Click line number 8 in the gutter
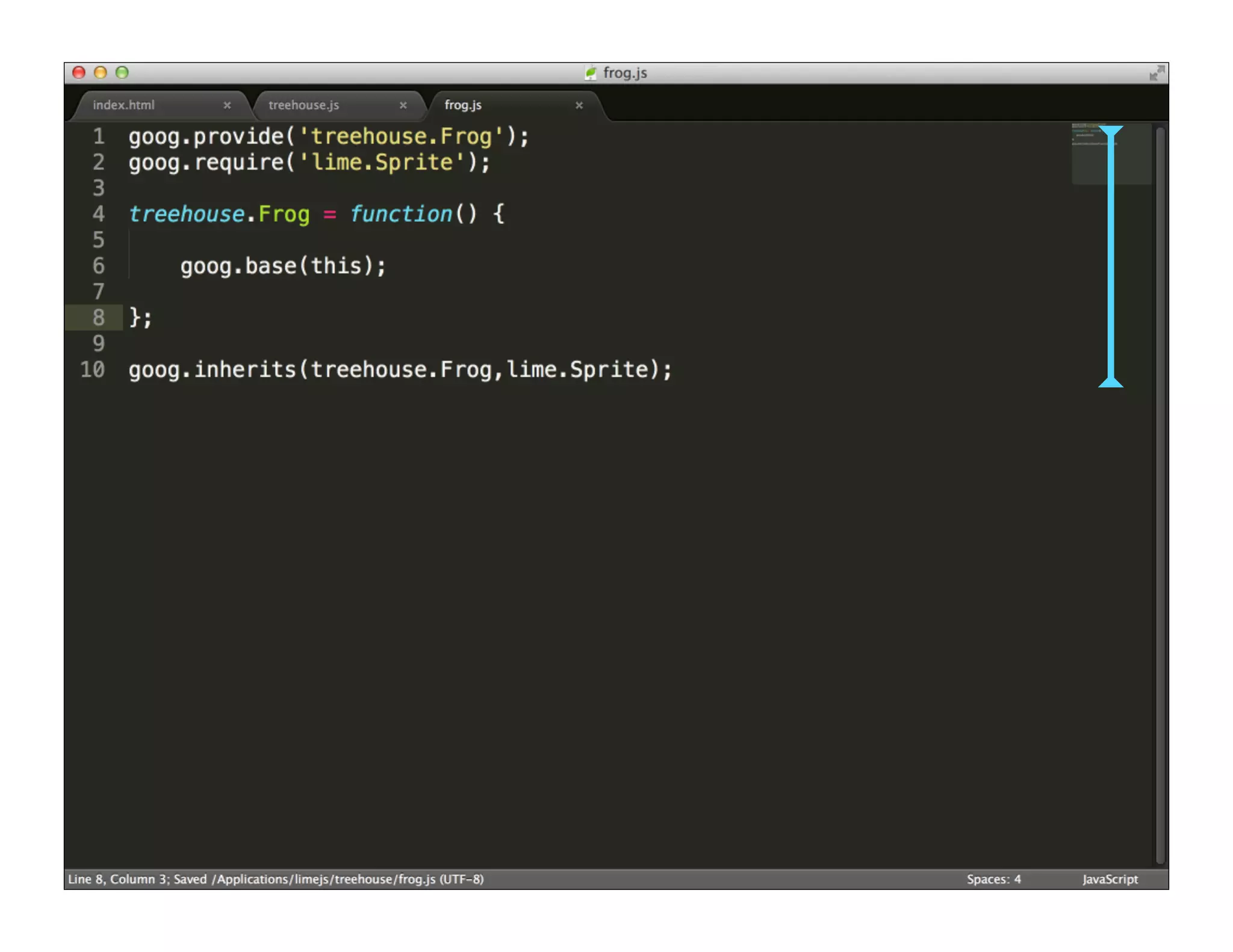 coord(98,317)
